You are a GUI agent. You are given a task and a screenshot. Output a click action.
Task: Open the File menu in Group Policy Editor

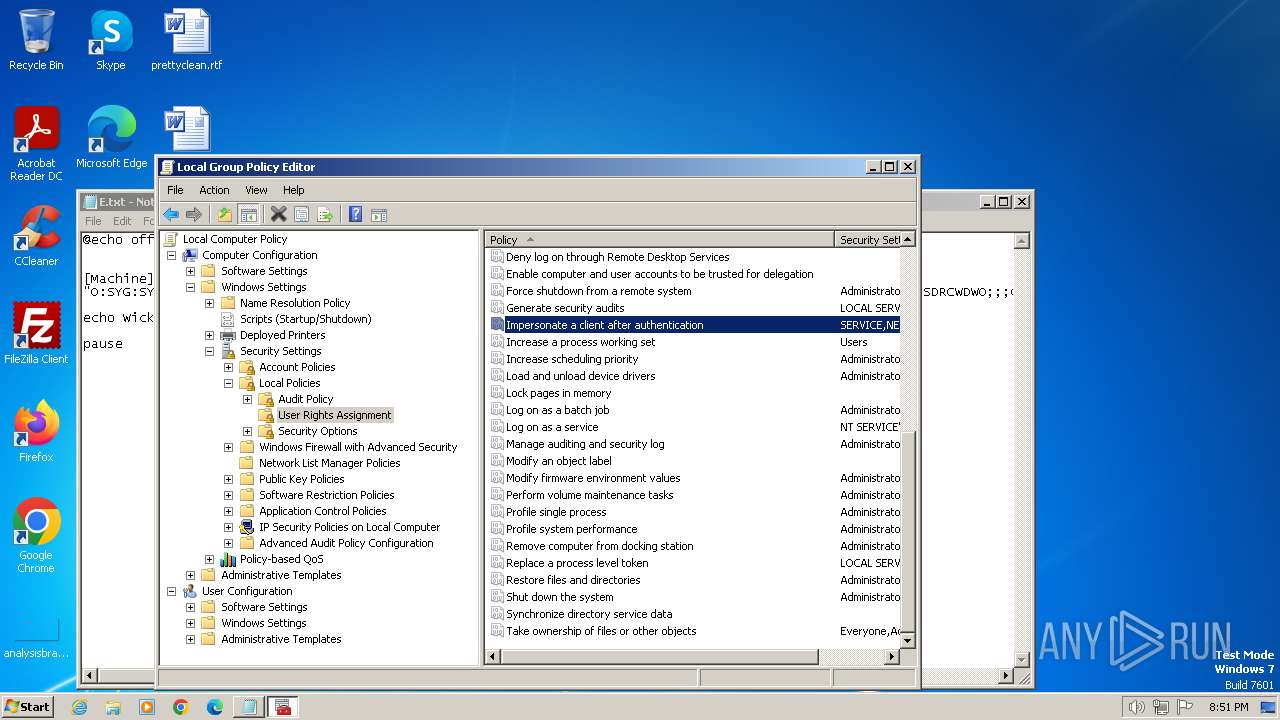[x=175, y=190]
